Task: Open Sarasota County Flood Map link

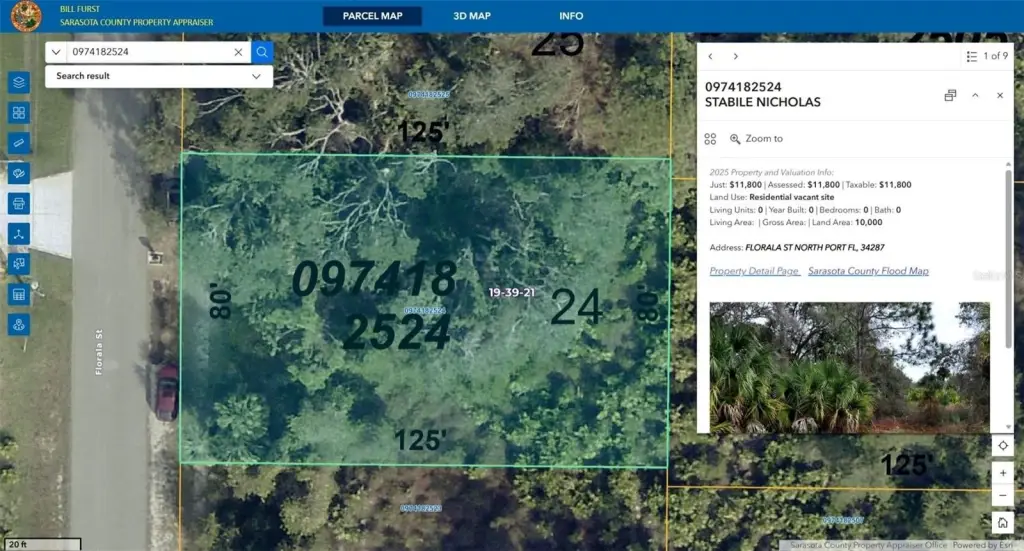Action: click(x=868, y=271)
